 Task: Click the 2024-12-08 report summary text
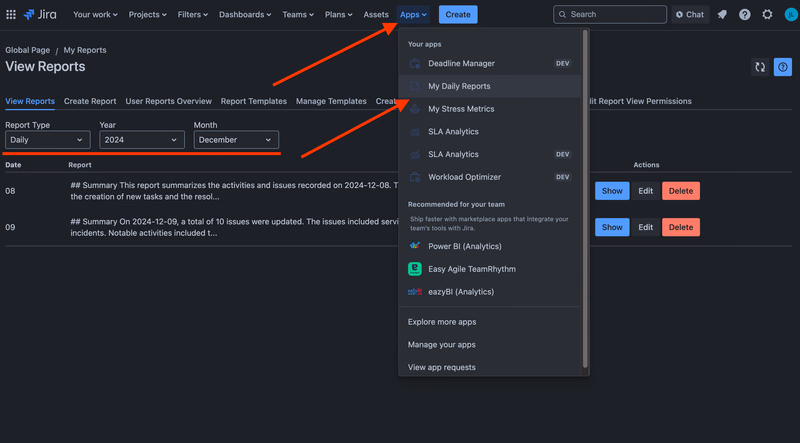(x=234, y=191)
